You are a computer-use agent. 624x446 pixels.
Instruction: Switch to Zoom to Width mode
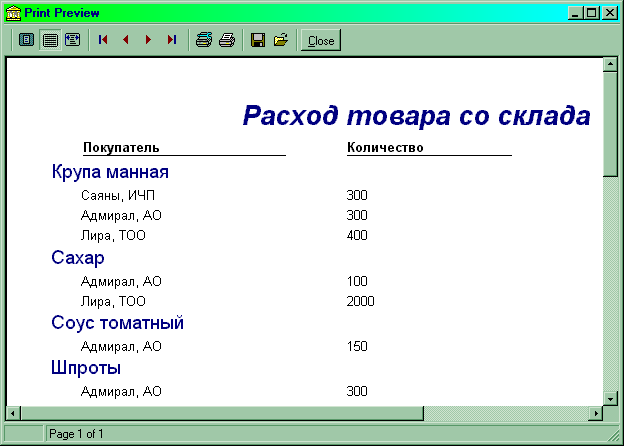coord(72,40)
